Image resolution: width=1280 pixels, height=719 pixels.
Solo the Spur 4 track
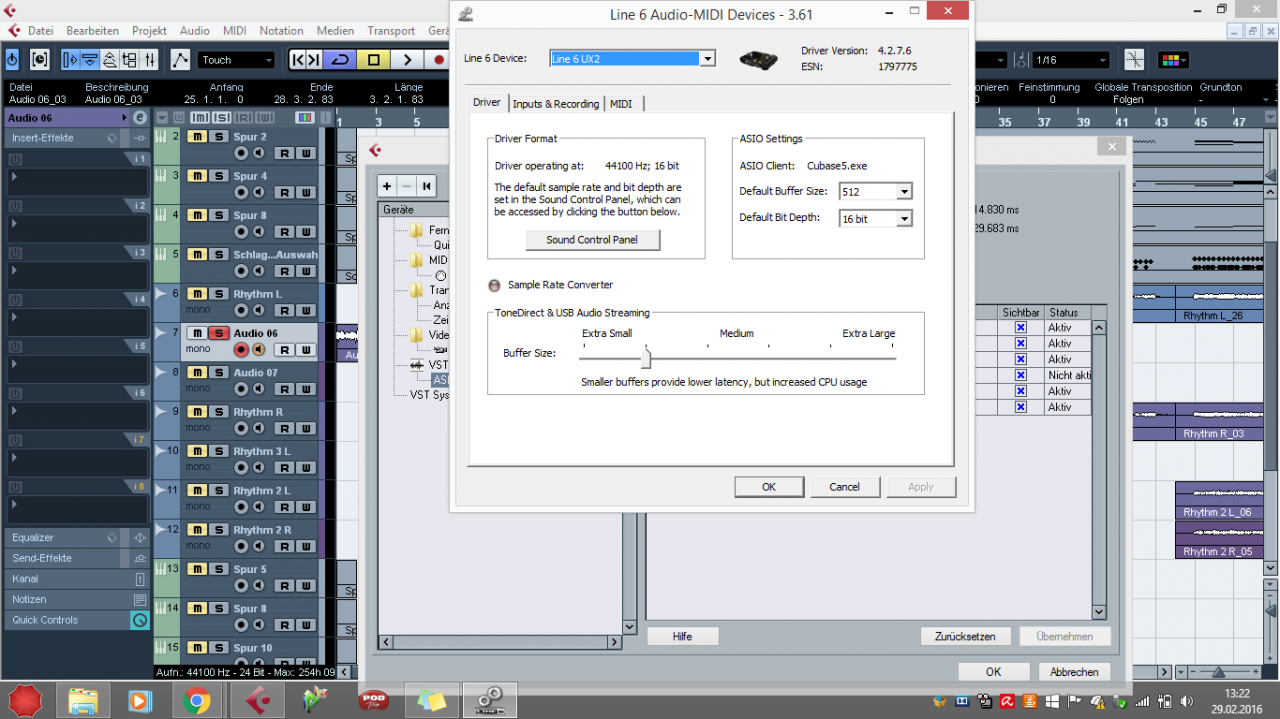pyautogui.click(x=217, y=176)
